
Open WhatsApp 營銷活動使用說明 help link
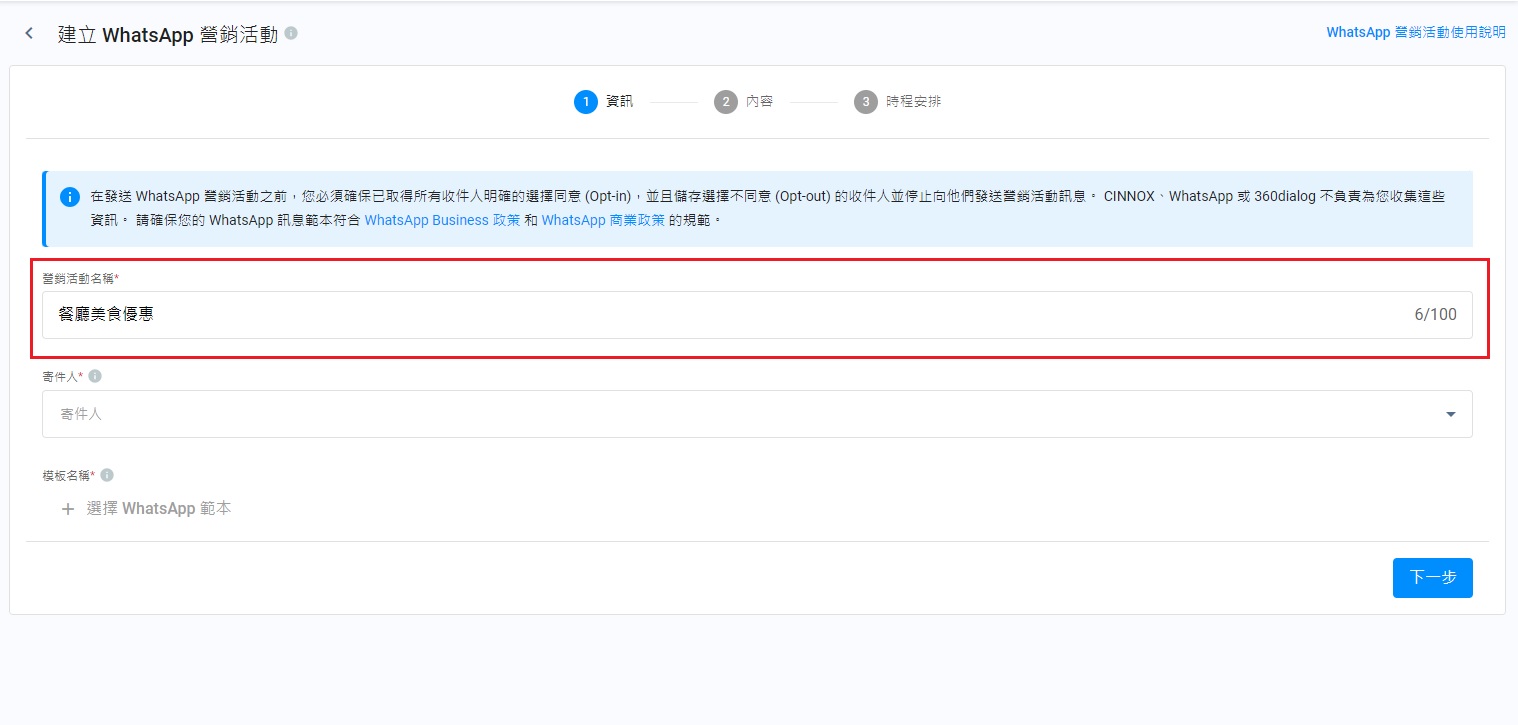coord(1416,33)
